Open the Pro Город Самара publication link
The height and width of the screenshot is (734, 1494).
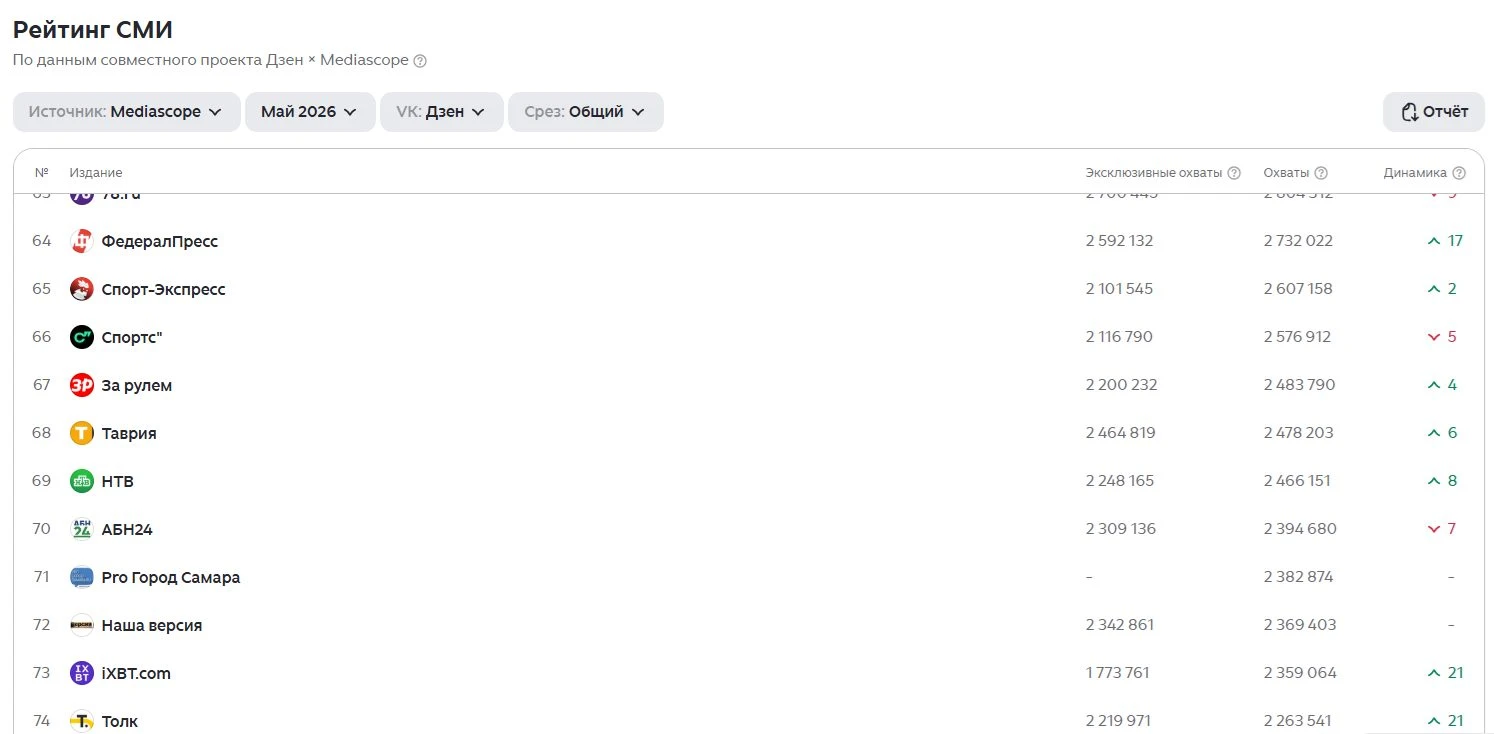pos(171,577)
